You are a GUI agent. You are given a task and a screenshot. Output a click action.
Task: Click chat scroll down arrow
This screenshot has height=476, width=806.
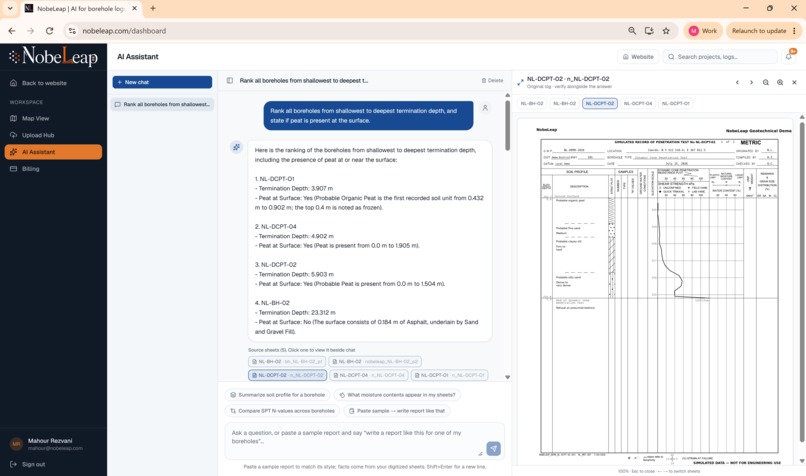(x=507, y=377)
